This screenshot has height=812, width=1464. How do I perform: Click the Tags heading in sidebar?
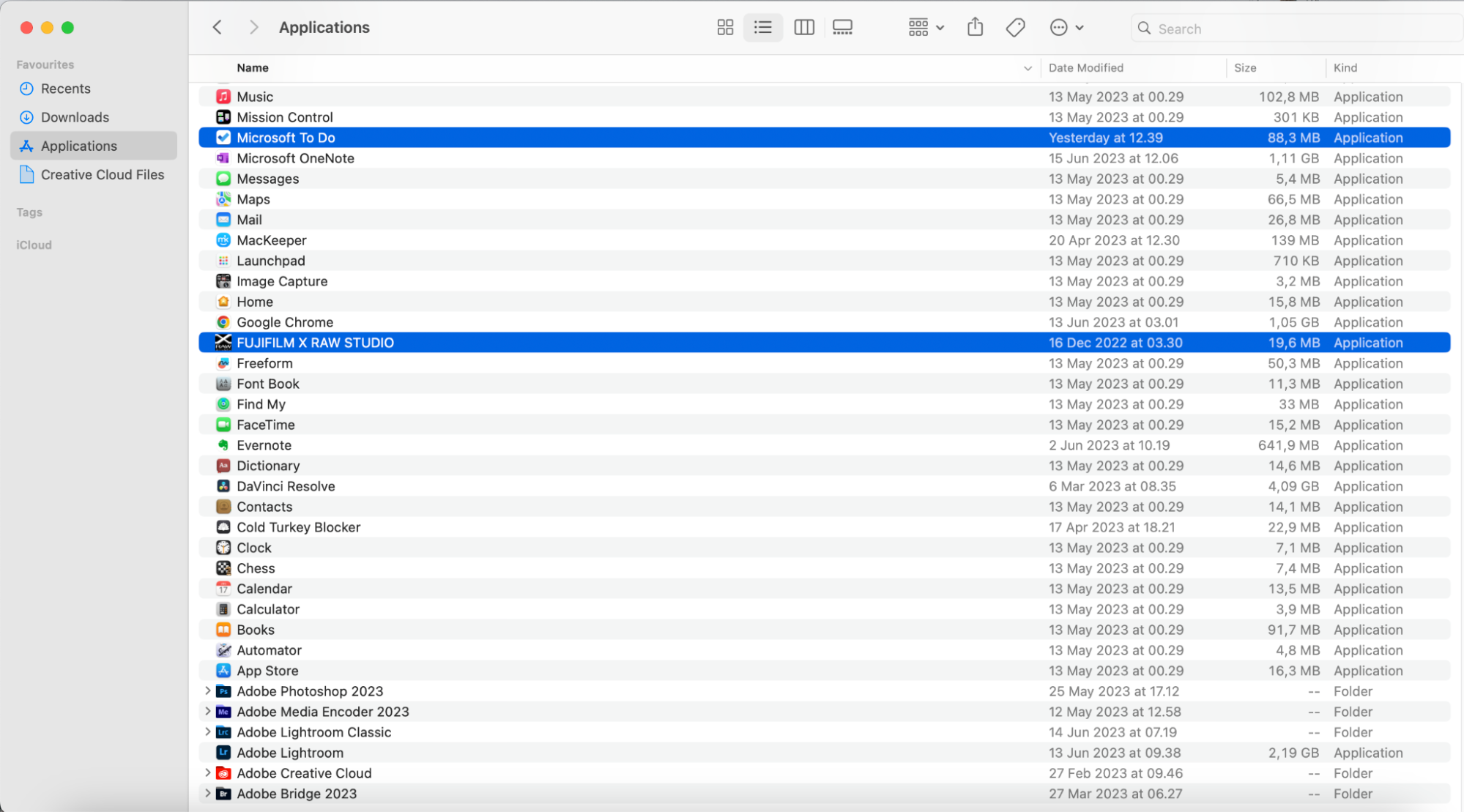tap(29, 212)
